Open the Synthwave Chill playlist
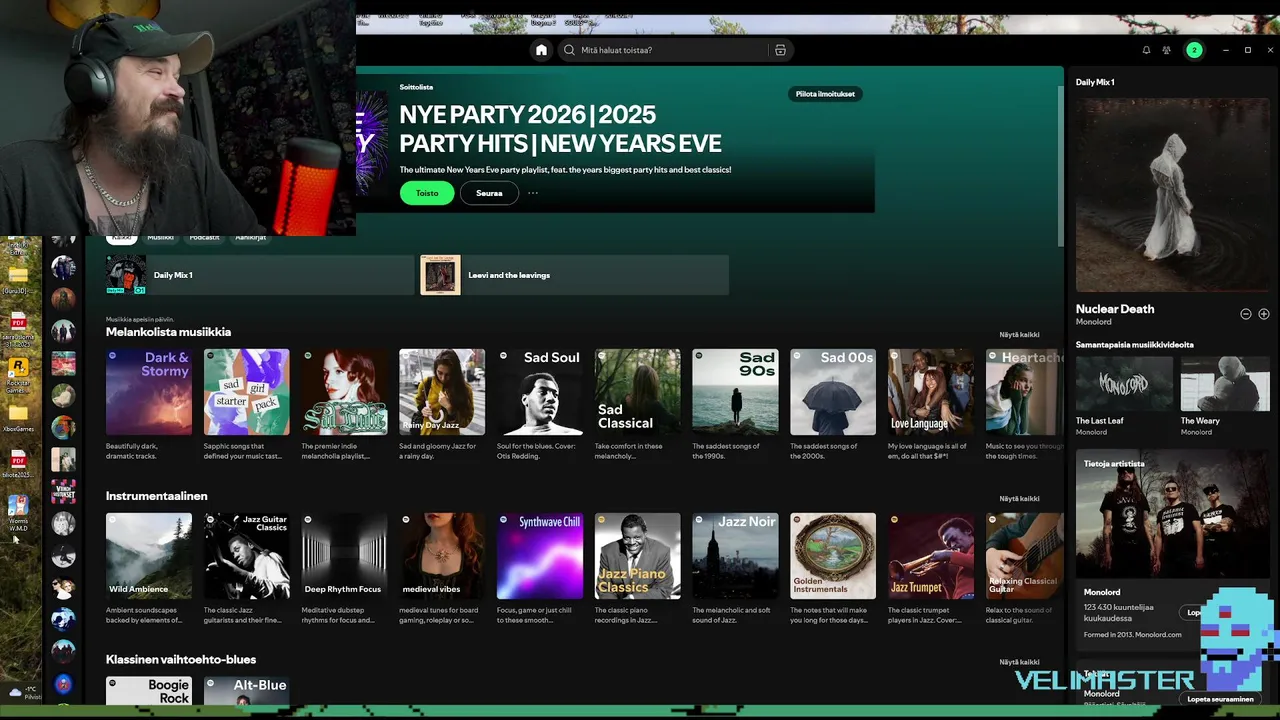The height and width of the screenshot is (720, 1280). coord(540,556)
